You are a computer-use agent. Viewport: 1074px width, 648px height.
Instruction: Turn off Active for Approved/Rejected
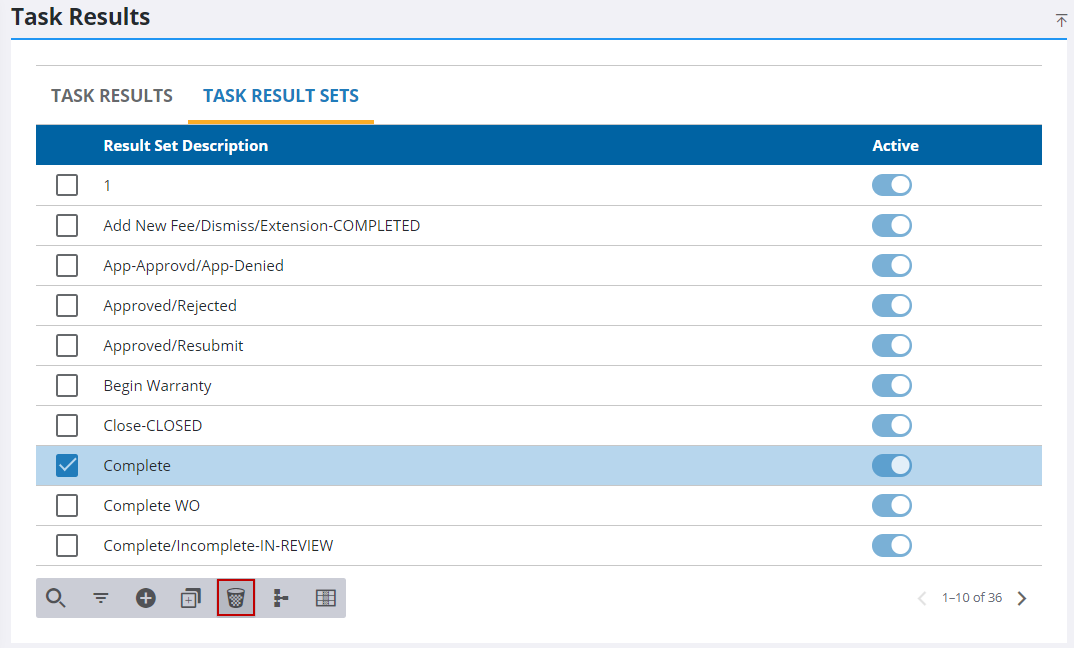click(x=892, y=306)
